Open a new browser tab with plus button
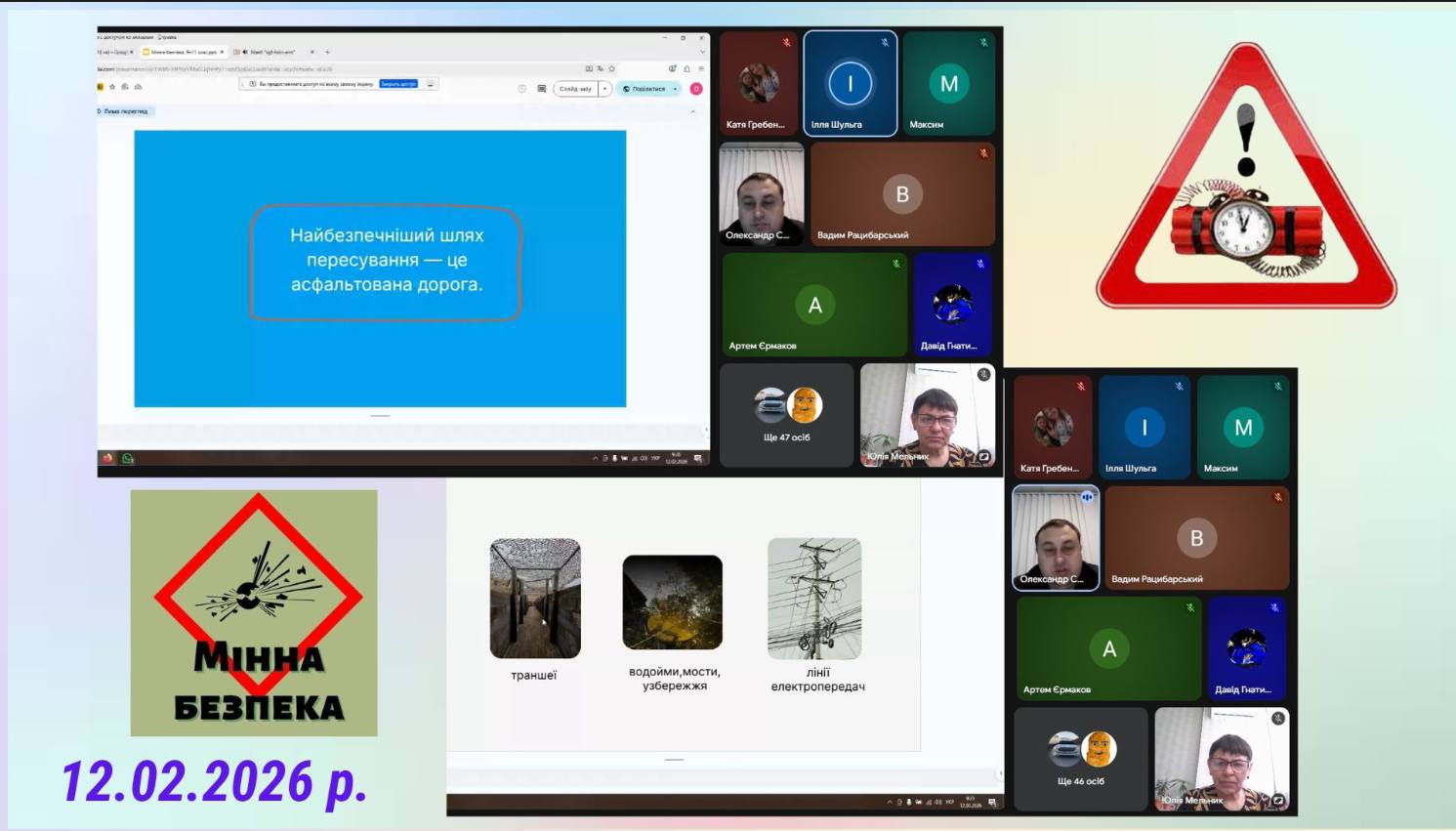Image resolution: width=1456 pixels, height=831 pixels. coord(327,52)
